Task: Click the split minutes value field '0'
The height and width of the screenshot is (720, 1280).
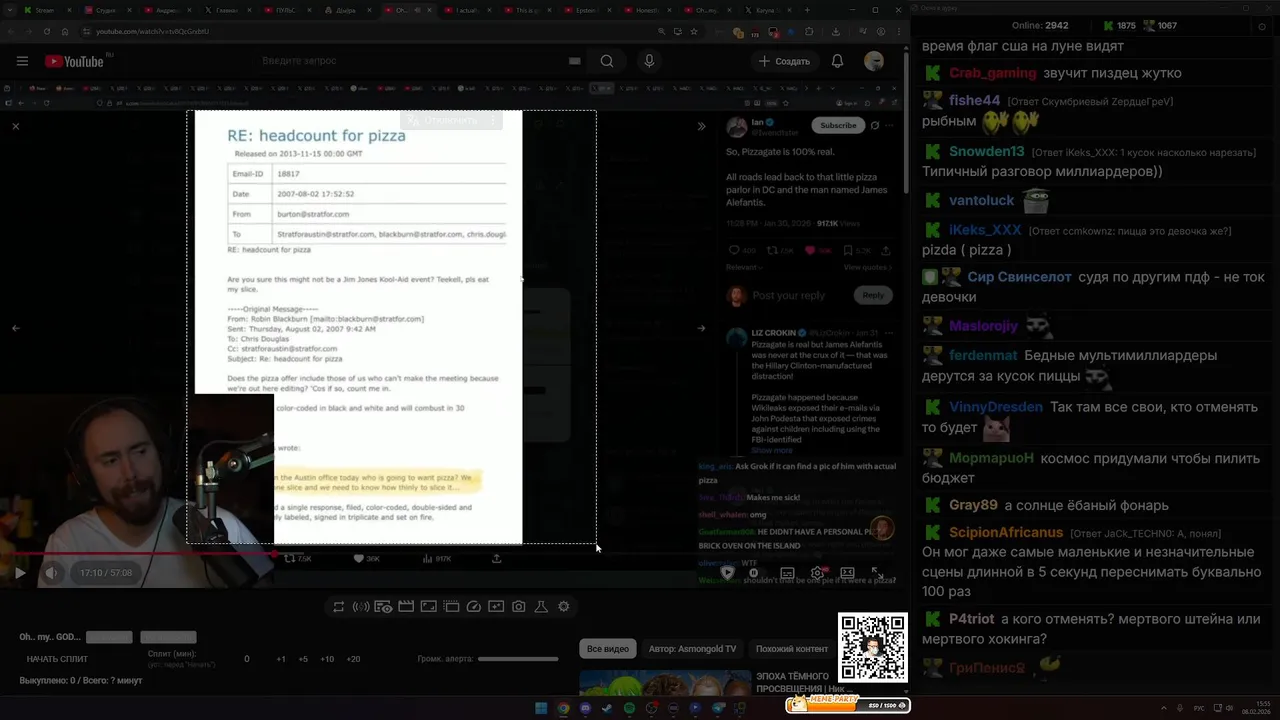Action: (247, 659)
